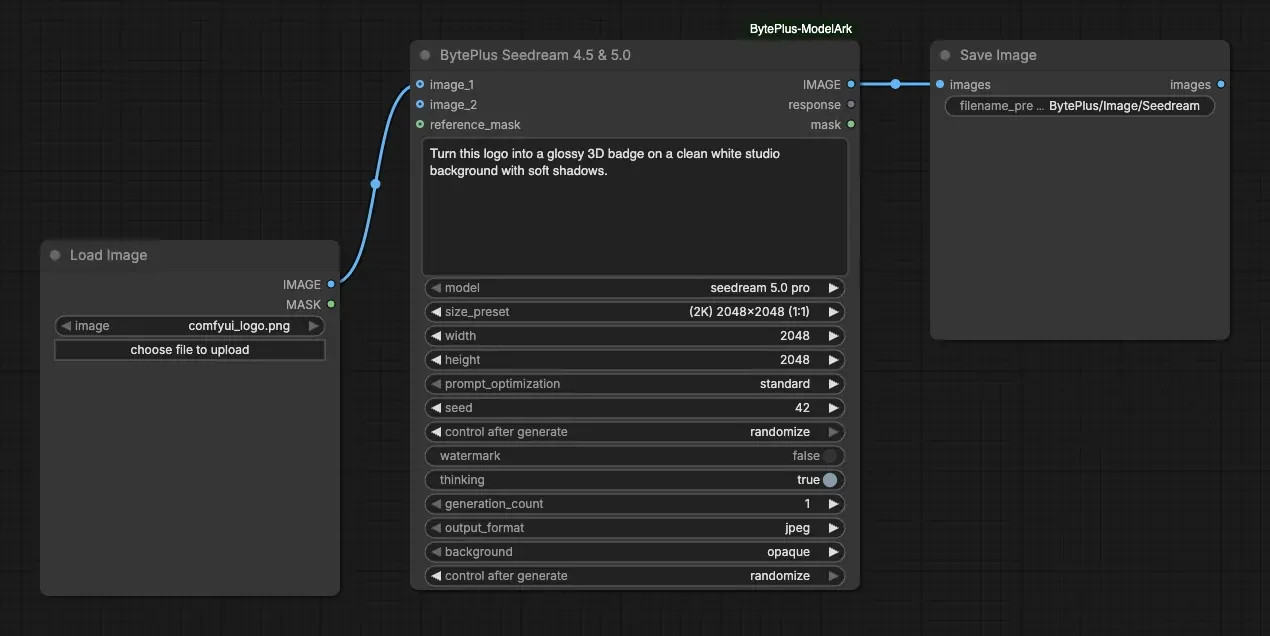Decrease width with left arrow
This screenshot has height=636, width=1270.
pyautogui.click(x=436, y=336)
